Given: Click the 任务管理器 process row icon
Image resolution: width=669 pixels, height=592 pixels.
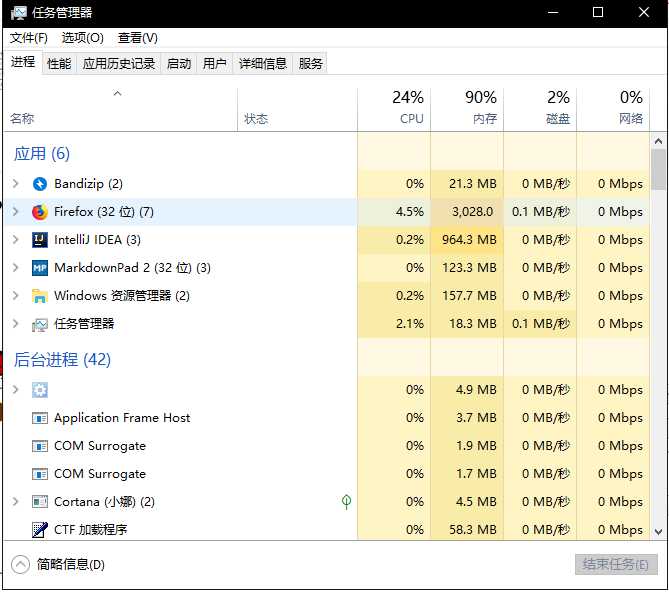Looking at the screenshot, I should tap(40, 324).
